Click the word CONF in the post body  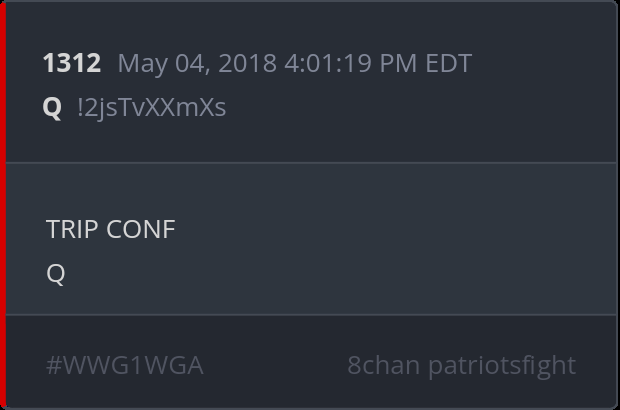pyautogui.click(x=141, y=229)
